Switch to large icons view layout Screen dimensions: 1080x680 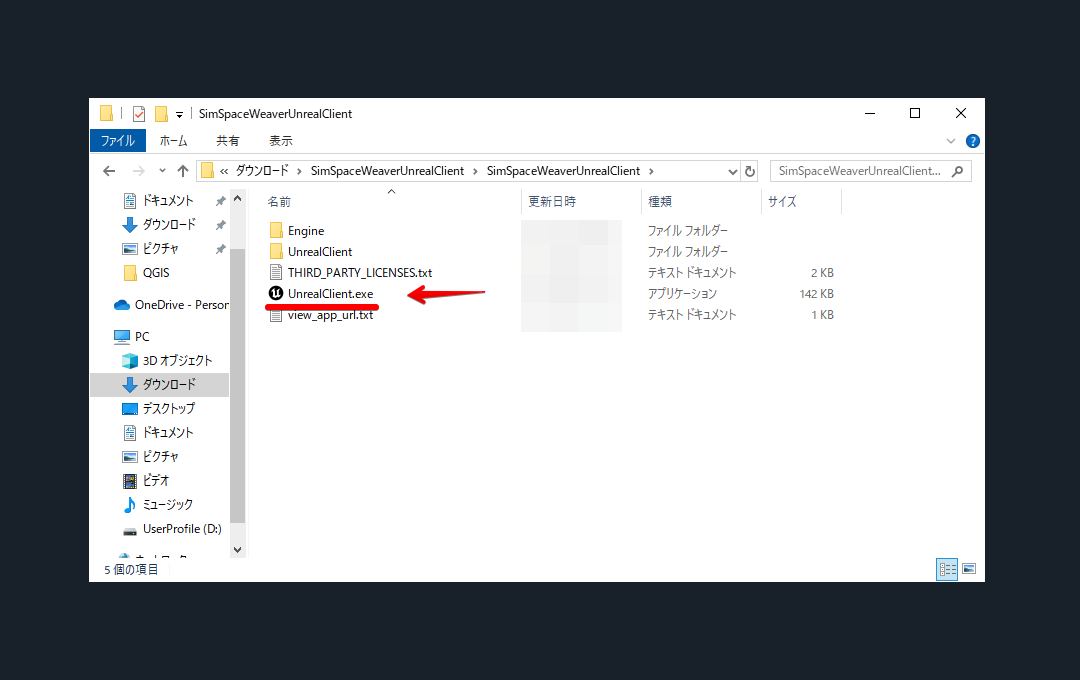[x=969, y=569]
